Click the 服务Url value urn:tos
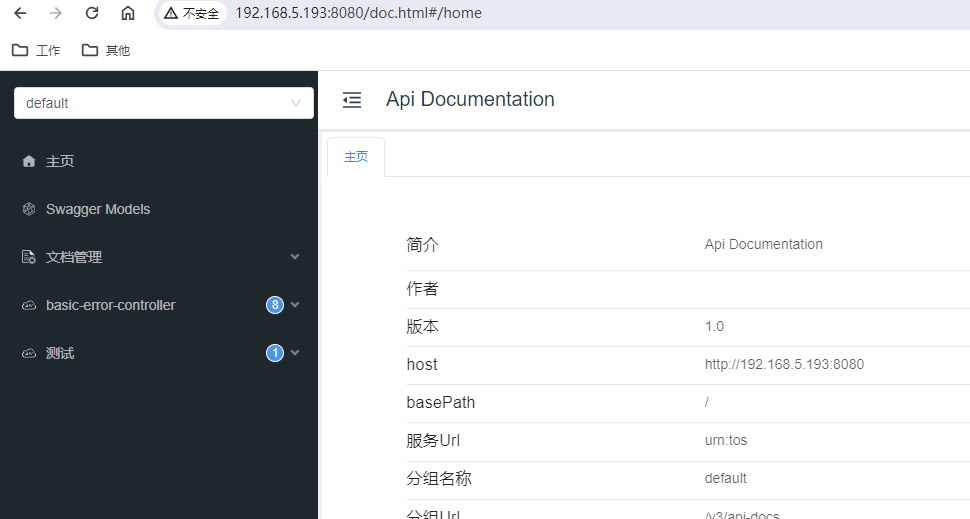970x519 pixels. 726,440
